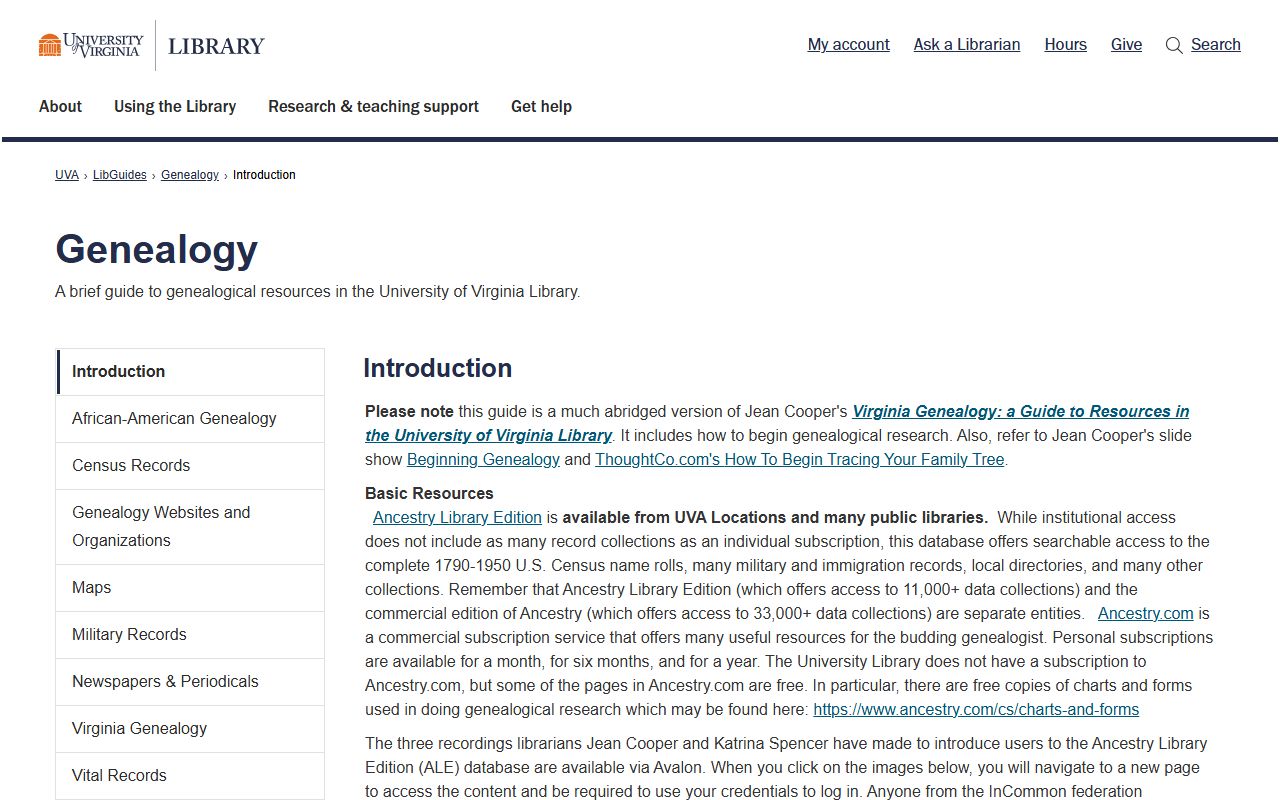The image size is (1280, 800).
Task: Open the About menu
Action: [60, 106]
